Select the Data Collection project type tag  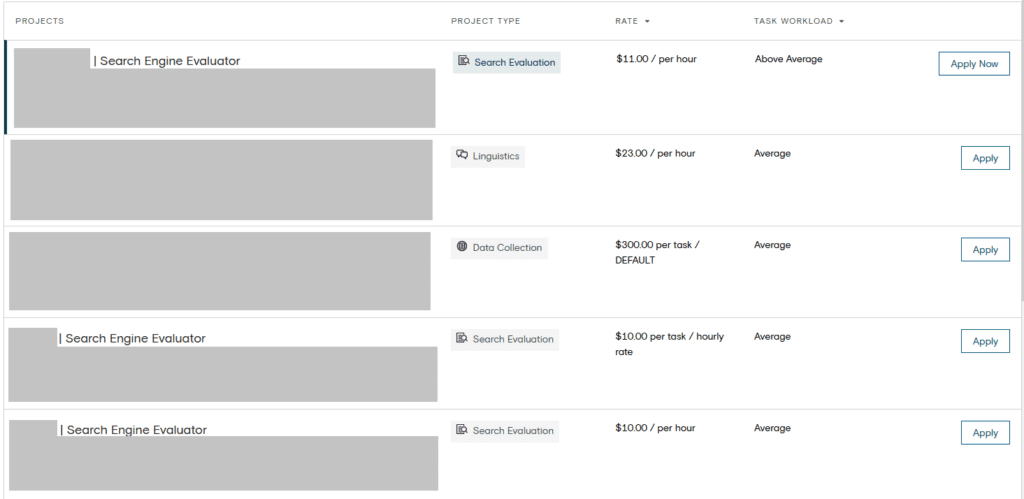tap(499, 248)
